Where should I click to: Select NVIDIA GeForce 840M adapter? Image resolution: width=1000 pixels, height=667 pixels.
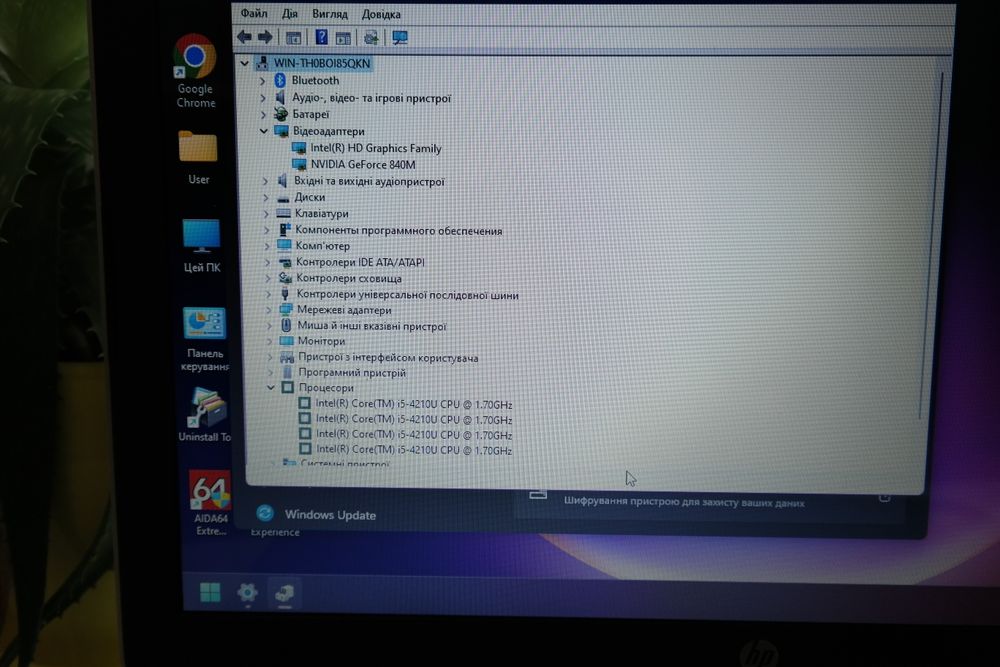pyautogui.click(x=363, y=165)
